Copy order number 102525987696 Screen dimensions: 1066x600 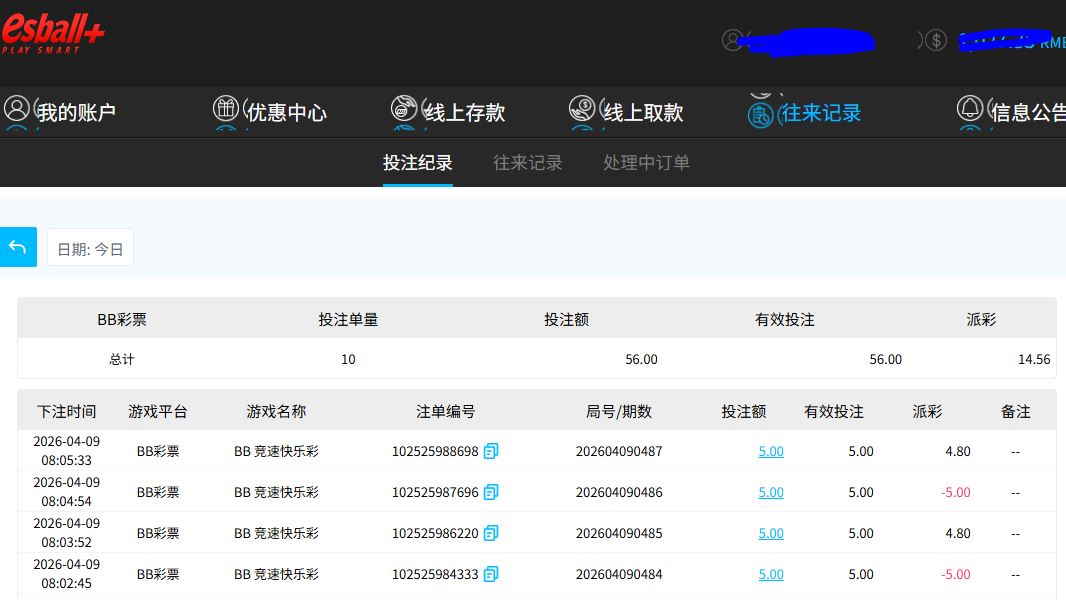tap(489, 492)
